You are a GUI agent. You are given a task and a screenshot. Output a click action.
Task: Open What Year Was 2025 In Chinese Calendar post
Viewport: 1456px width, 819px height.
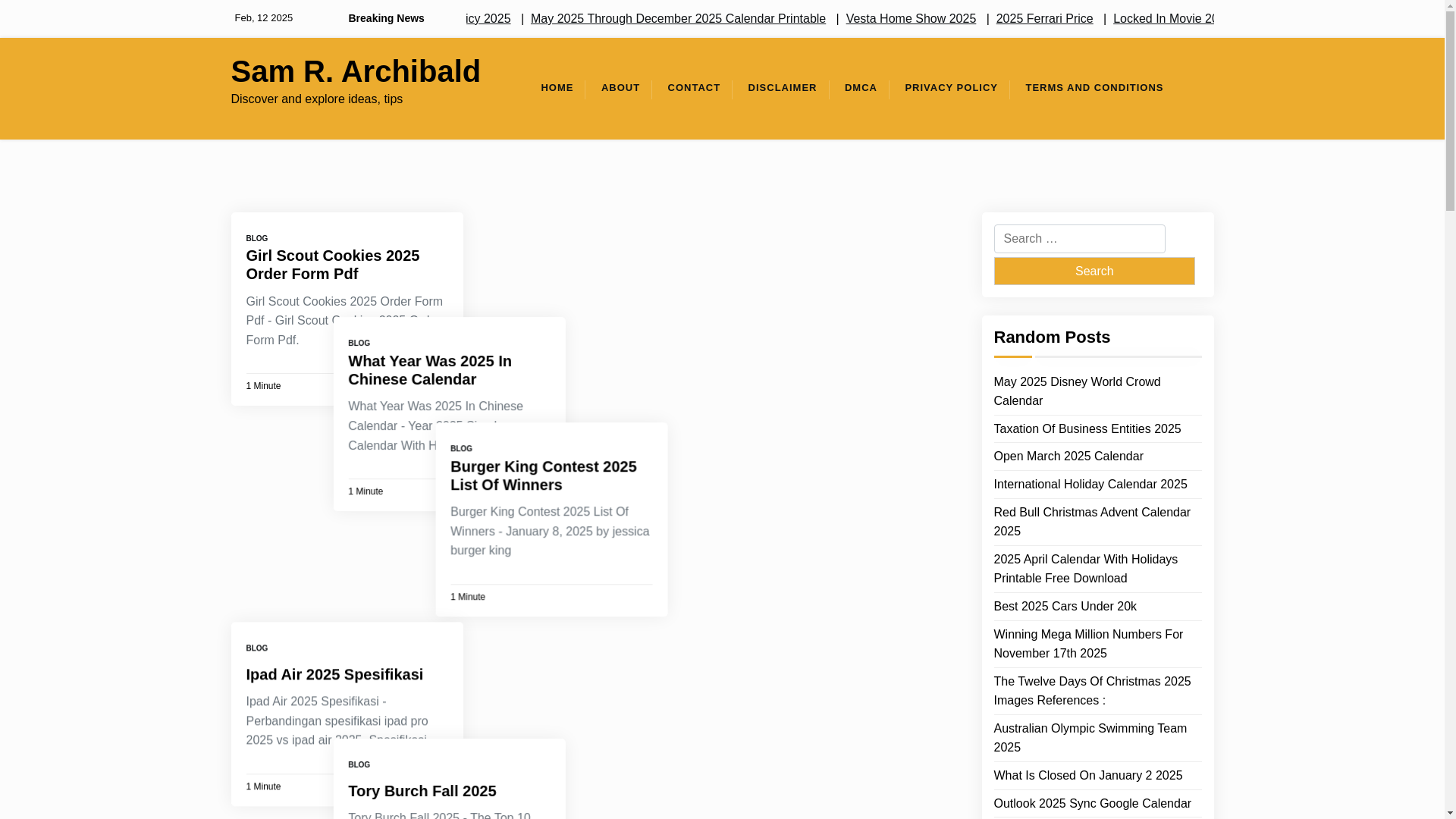(430, 370)
